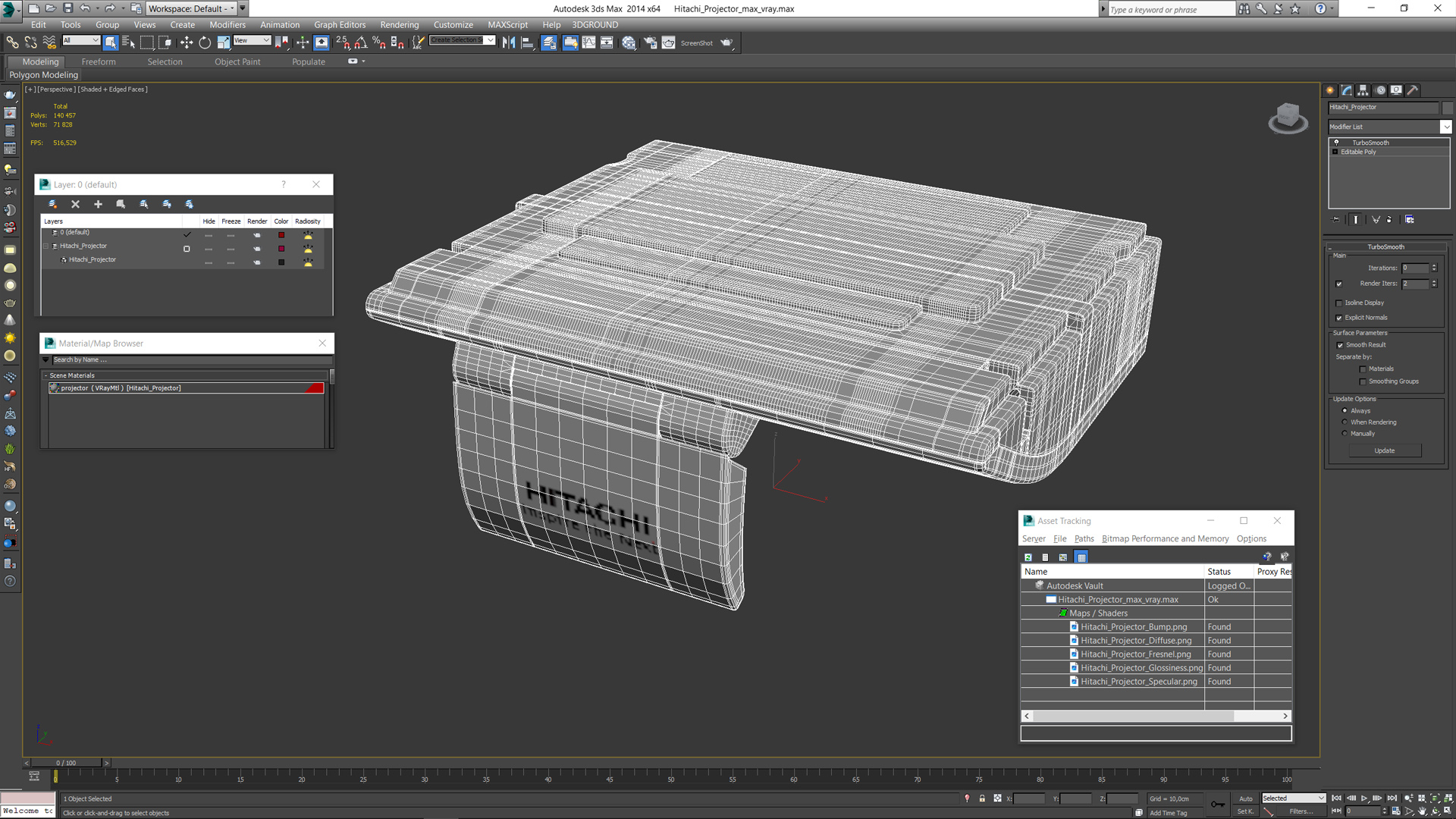Viewport: 1456px width, 819px height.
Task: Enable Separate by Smoothing Groups checkbox
Action: (1363, 381)
